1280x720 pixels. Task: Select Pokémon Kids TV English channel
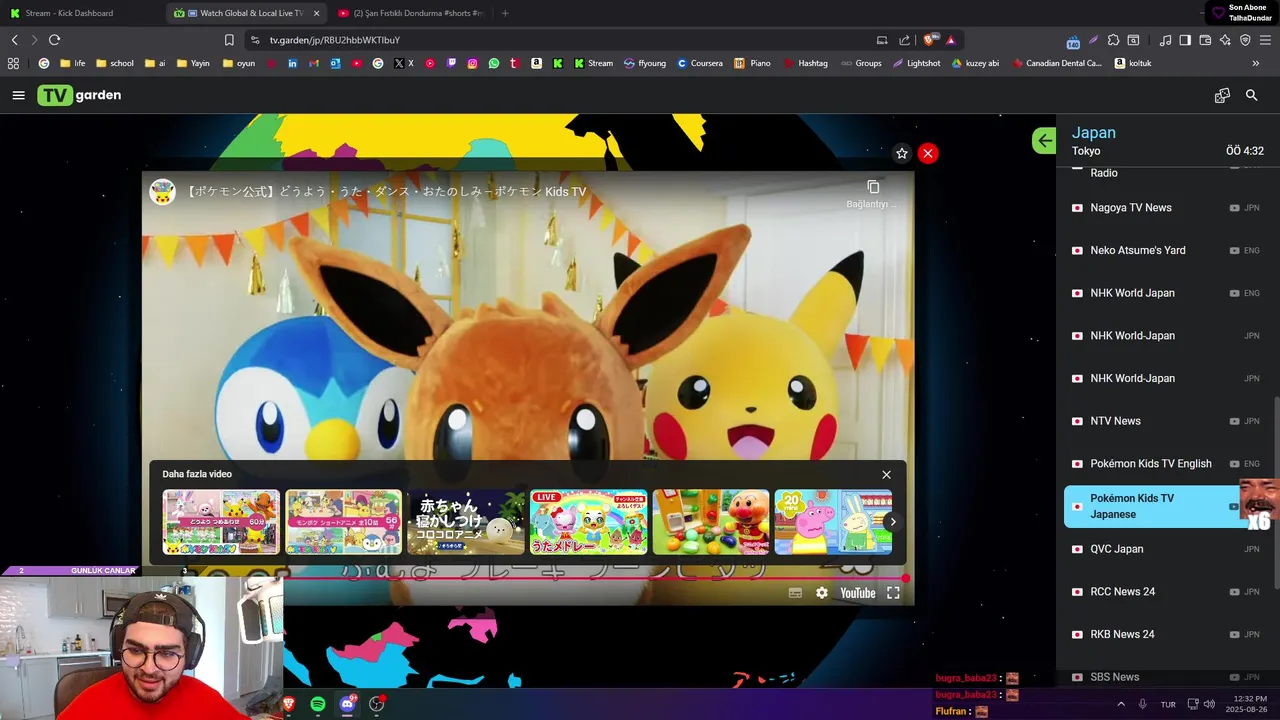[x=1165, y=464]
